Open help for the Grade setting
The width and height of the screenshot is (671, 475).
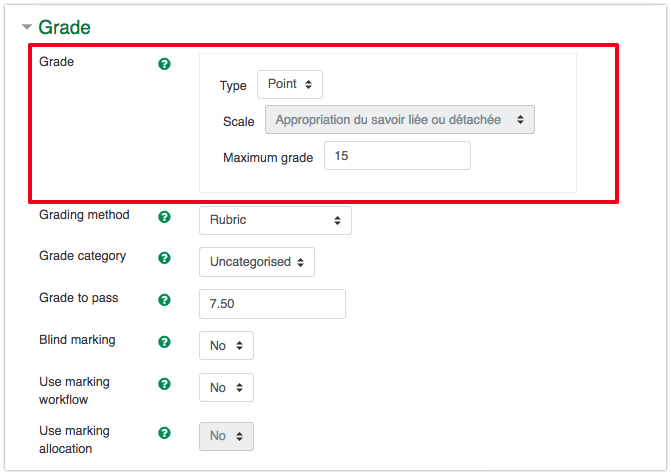pyautogui.click(x=164, y=64)
